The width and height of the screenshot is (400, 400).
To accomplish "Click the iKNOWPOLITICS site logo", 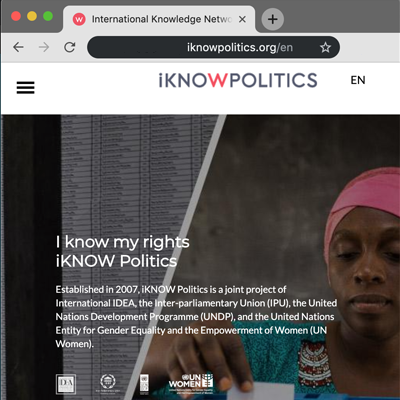I will (238, 80).
